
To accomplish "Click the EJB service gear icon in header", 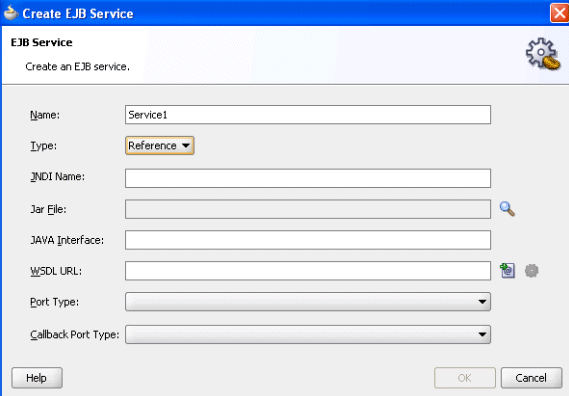I will pos(543,54).
